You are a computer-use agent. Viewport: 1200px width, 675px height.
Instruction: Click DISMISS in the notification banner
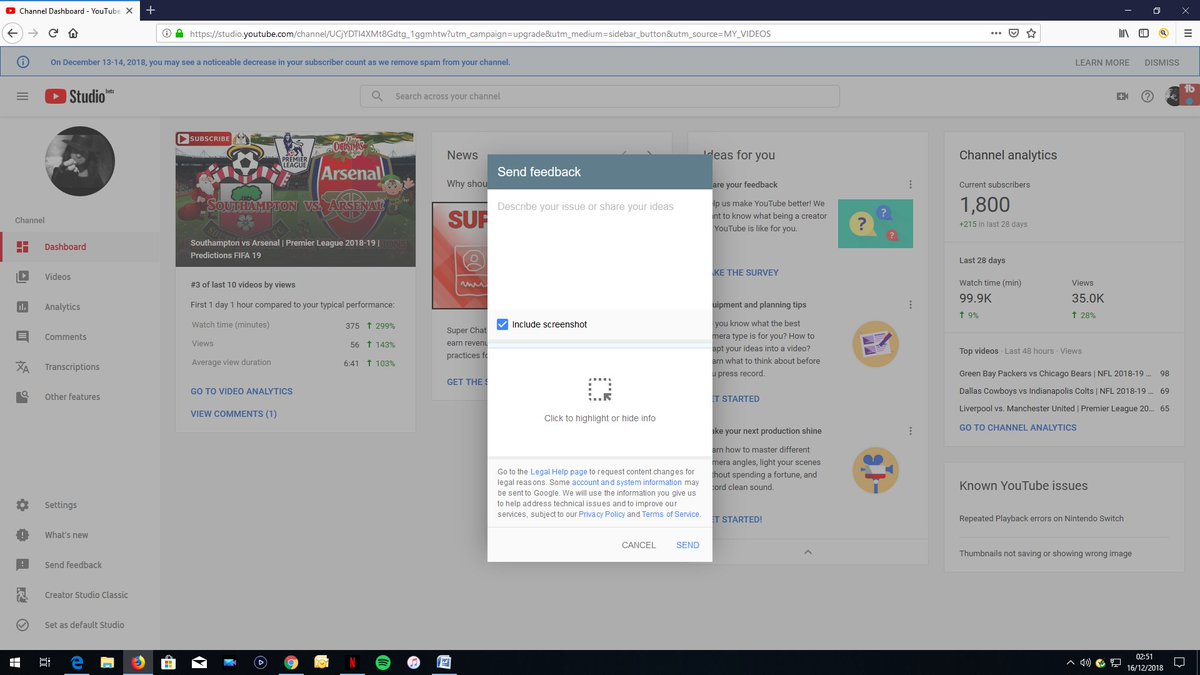pyautogui.click(x=1162, y=62)
